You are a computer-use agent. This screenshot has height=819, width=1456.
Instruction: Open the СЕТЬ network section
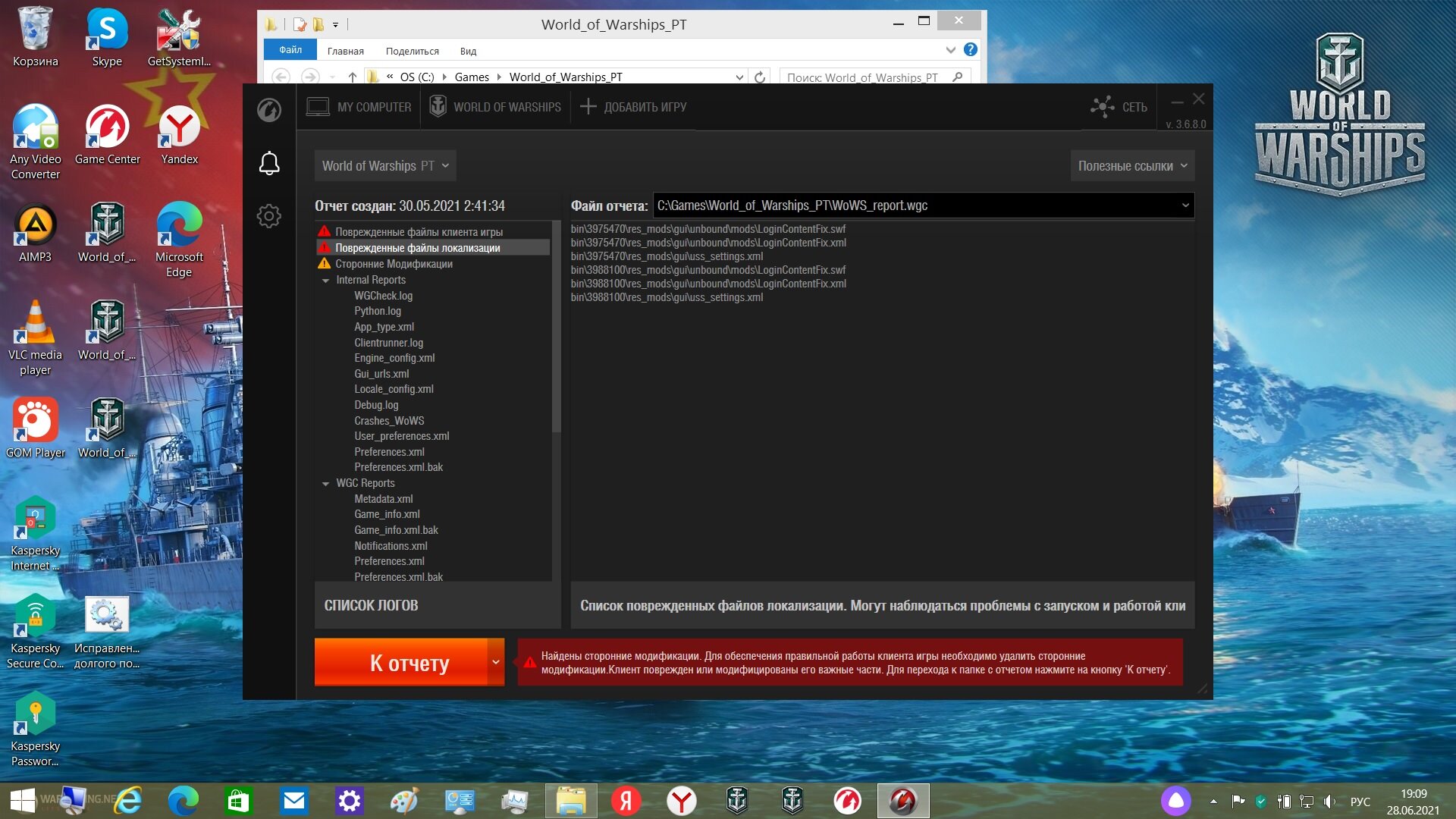pyautogui.click(x=1119, y=107)
